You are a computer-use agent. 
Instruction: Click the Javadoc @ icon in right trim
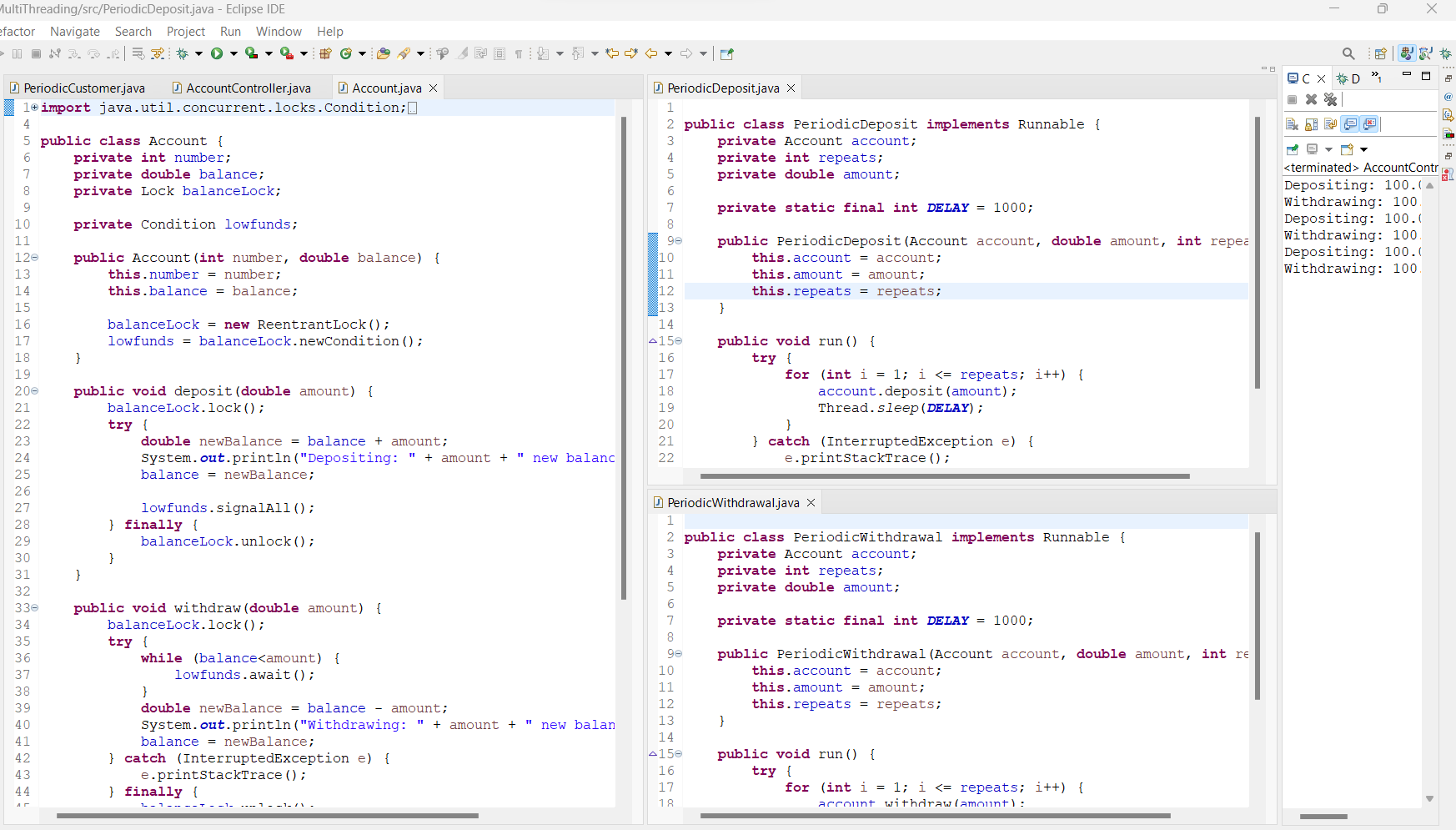pos(1448,97)
